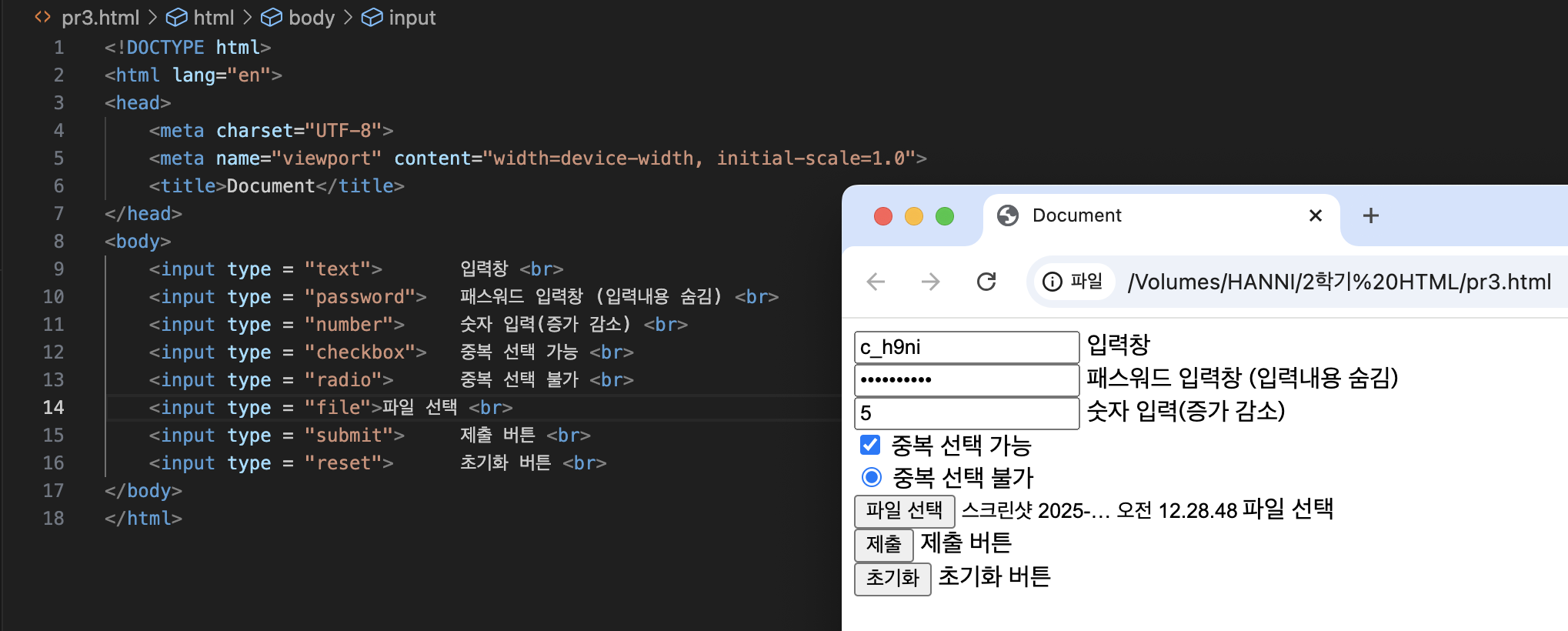1568x631 pixels.
Task: Click the number input showing 5
Action: pos(966,413)
